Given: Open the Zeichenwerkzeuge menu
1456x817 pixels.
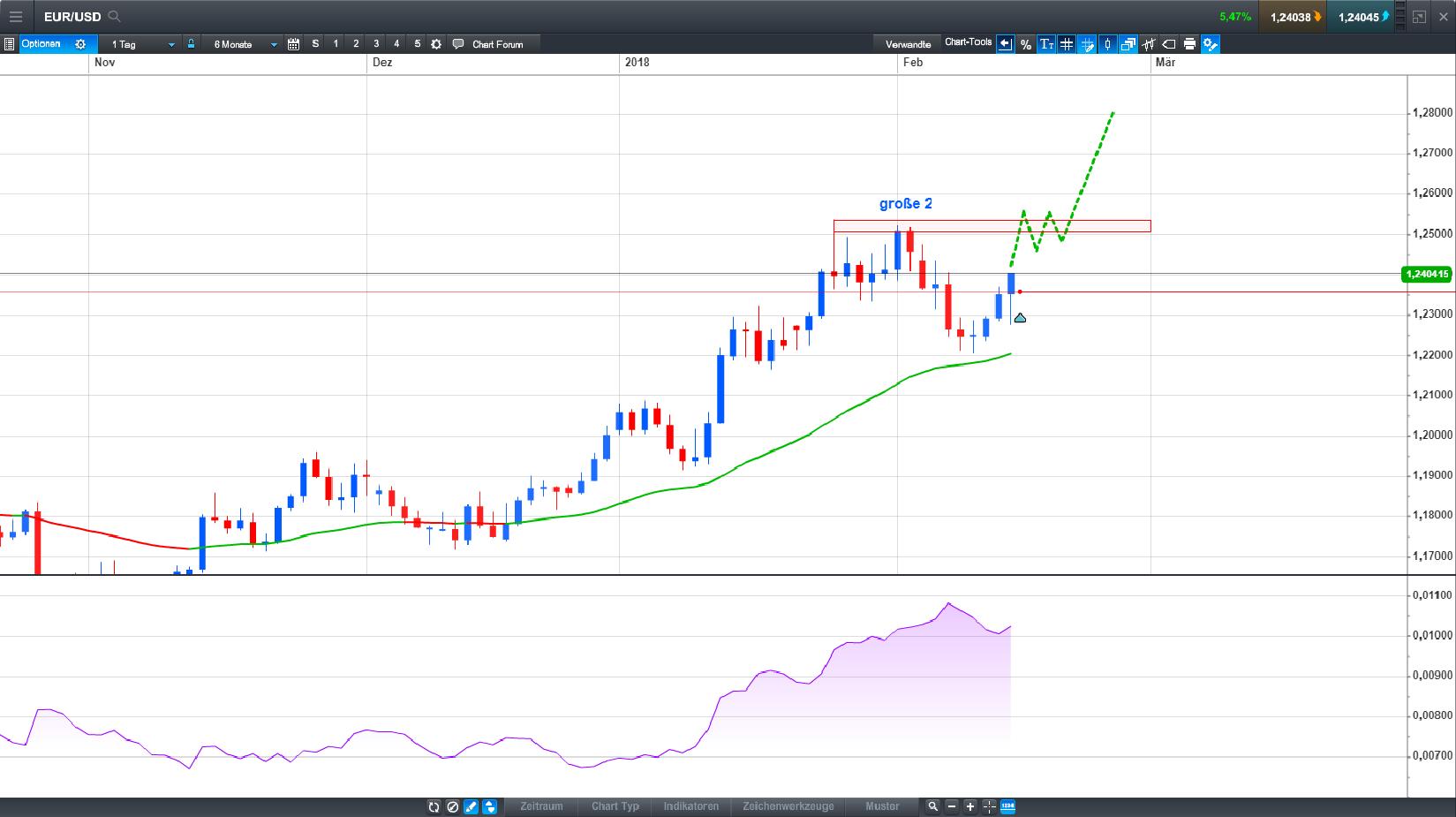Looking at the screenshot, I should [x=790, y=806].
